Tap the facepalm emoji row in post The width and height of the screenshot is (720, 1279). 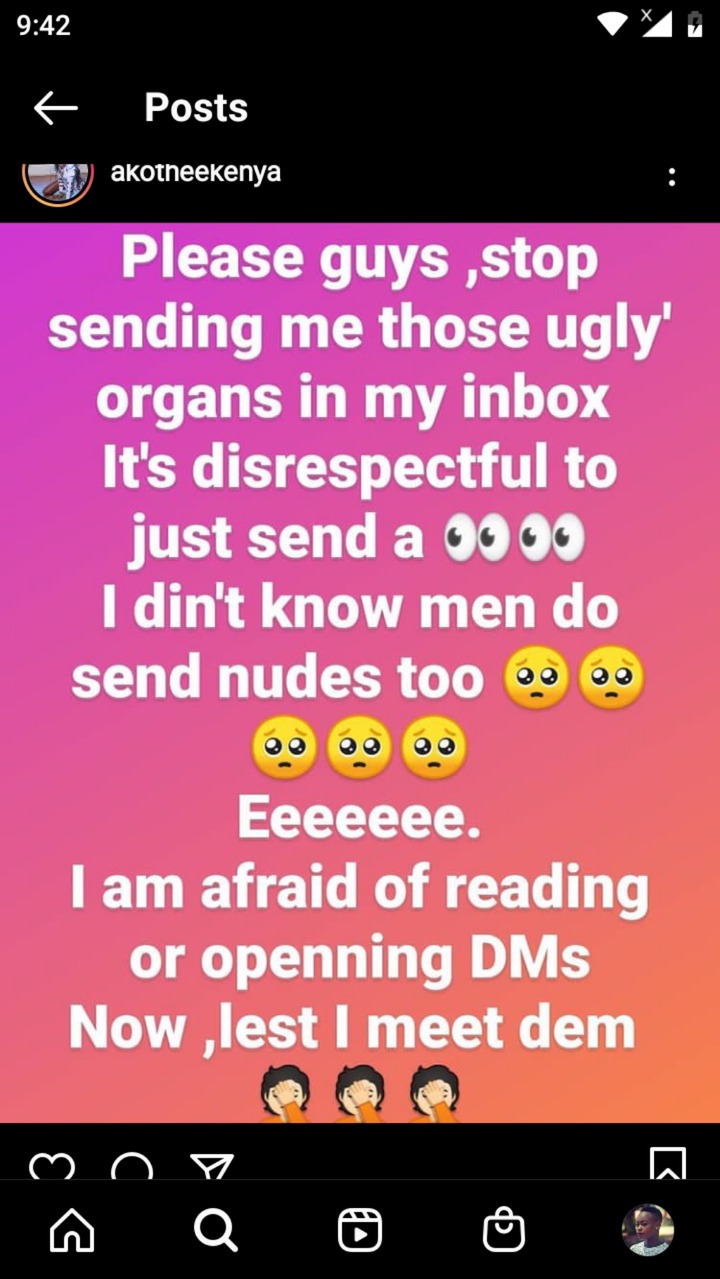(360, 1093)
